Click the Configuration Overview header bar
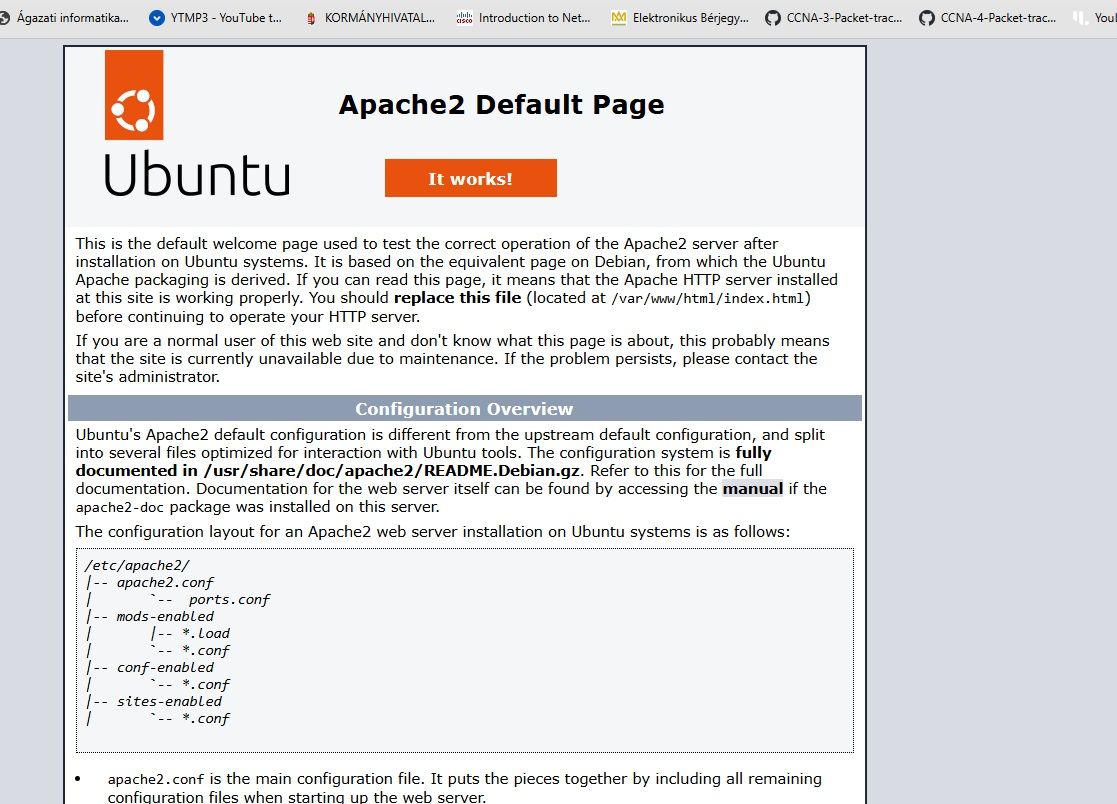The image size is (1117, 804). click(x=464, y=408)
